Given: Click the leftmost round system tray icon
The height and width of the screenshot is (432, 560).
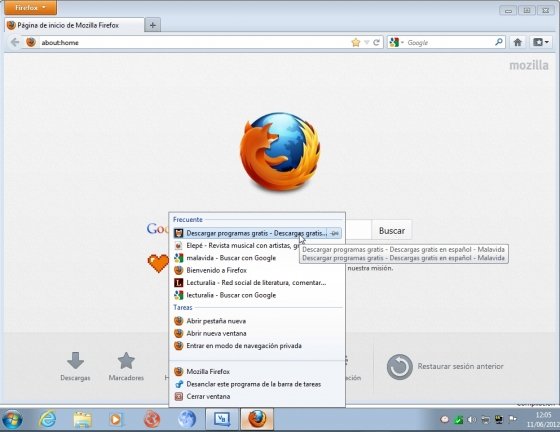Looking at the screenshot, I should 445,420.
